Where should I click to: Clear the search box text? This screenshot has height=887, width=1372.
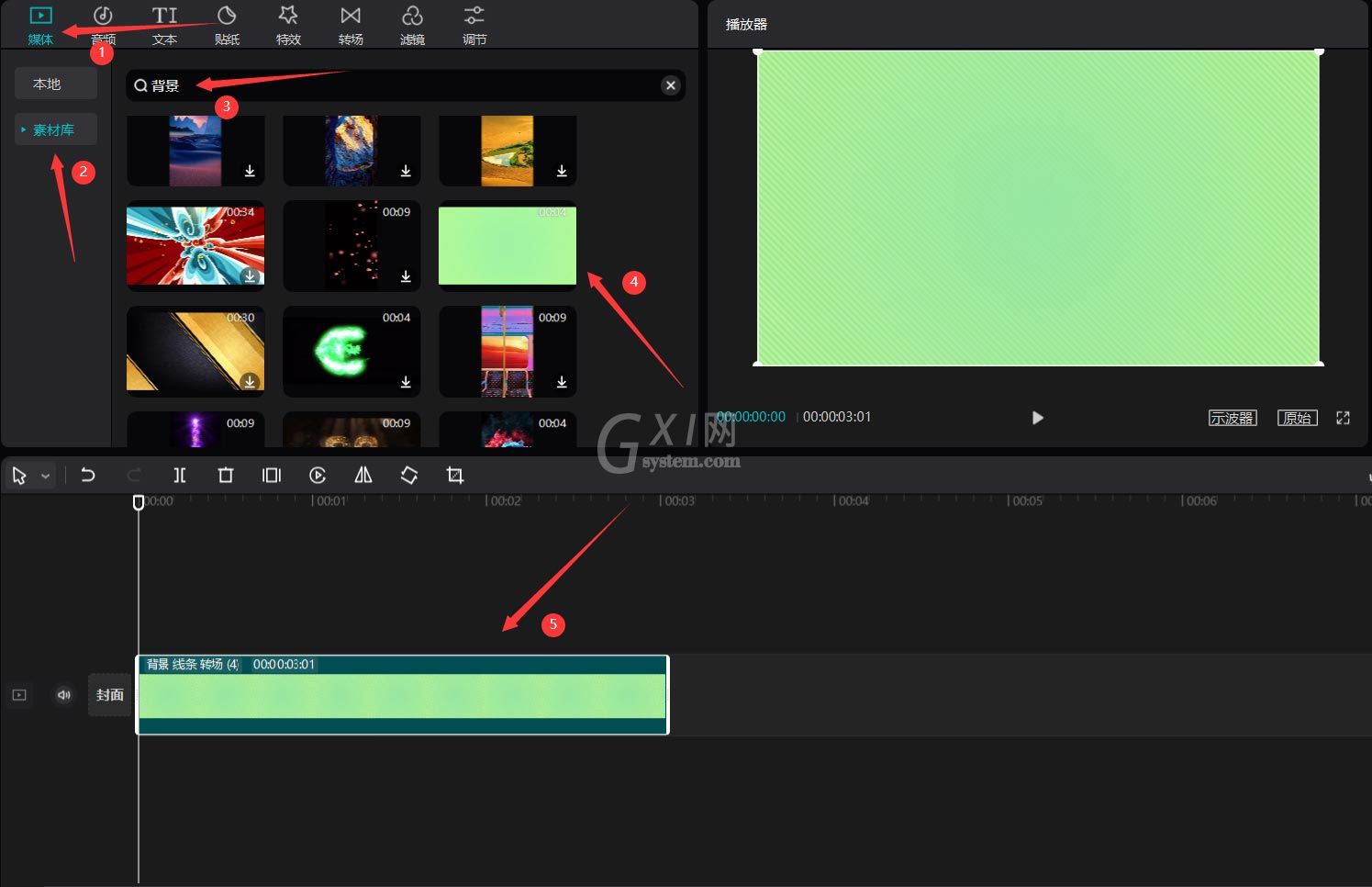coord(671,85)
